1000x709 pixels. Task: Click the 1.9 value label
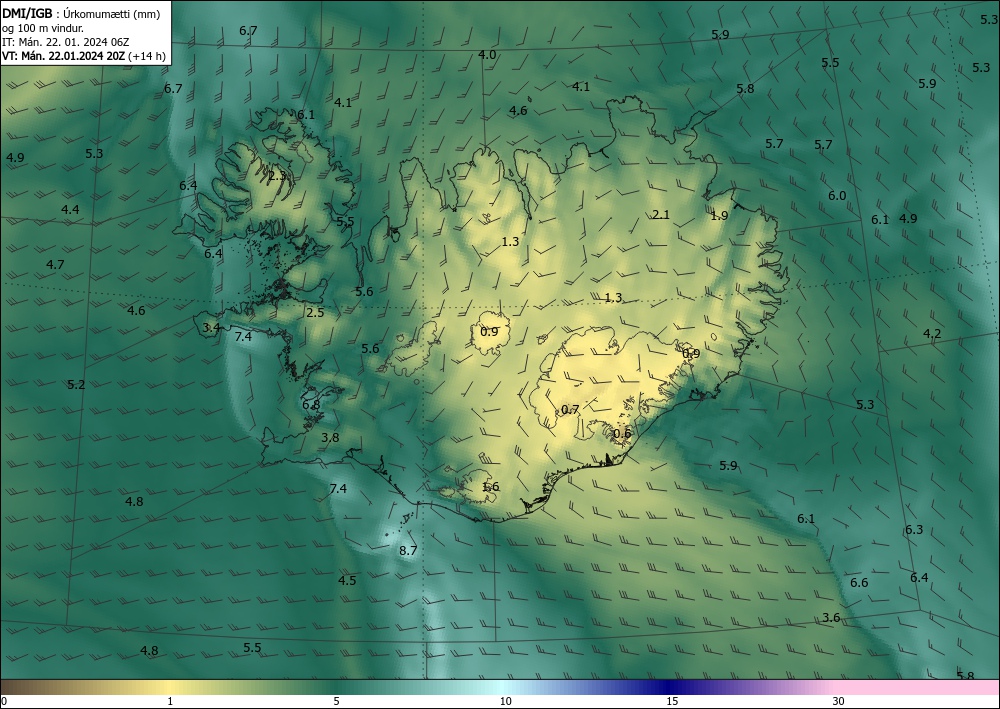719,216
